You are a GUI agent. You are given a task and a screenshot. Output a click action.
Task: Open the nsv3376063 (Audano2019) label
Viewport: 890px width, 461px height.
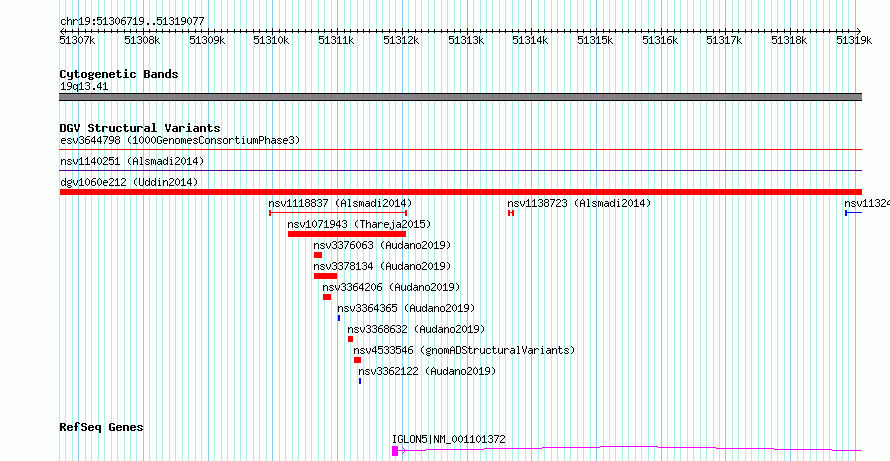coord(382,245)
